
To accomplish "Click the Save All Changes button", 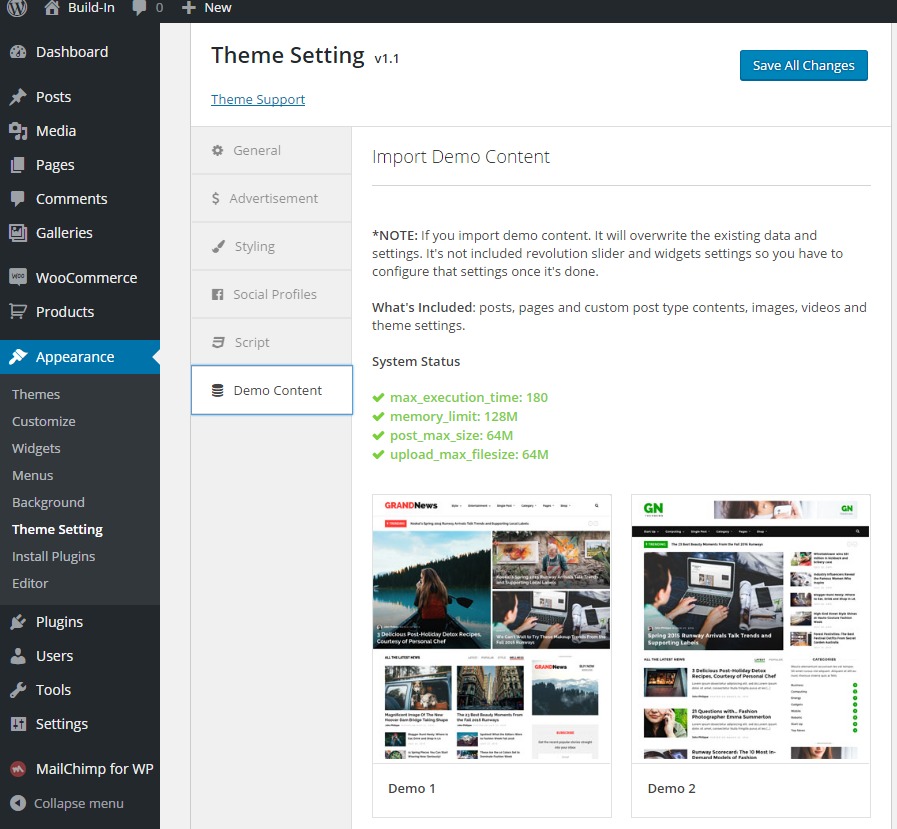I will click(x=803, y=65).
